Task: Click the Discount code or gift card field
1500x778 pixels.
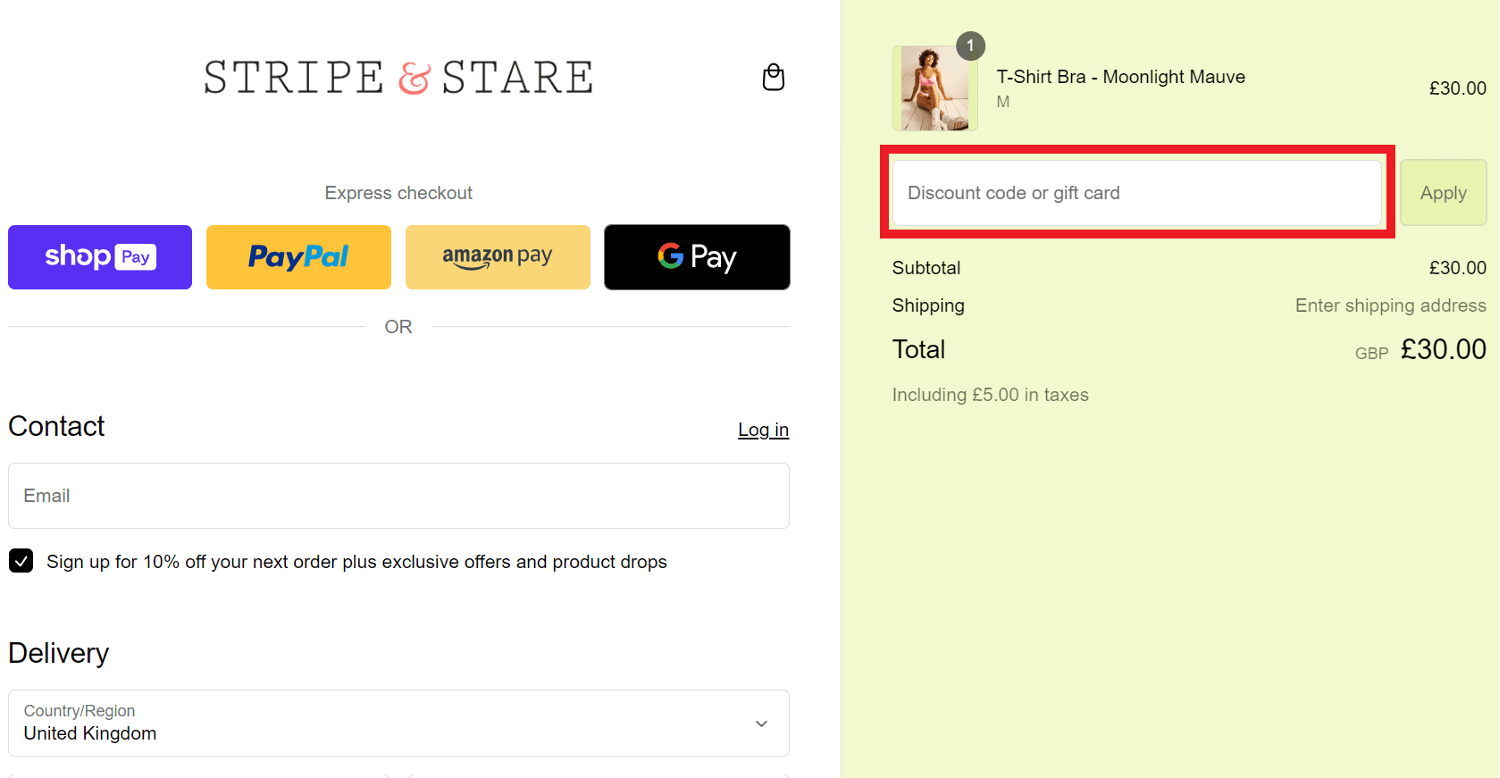Action: click(x=1136, y=193)
